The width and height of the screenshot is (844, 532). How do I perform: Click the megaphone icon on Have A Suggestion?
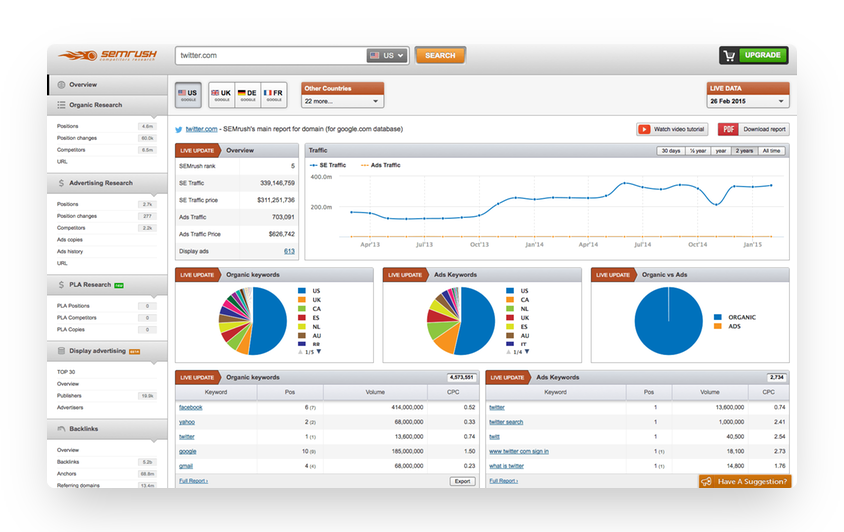(707, 481)
